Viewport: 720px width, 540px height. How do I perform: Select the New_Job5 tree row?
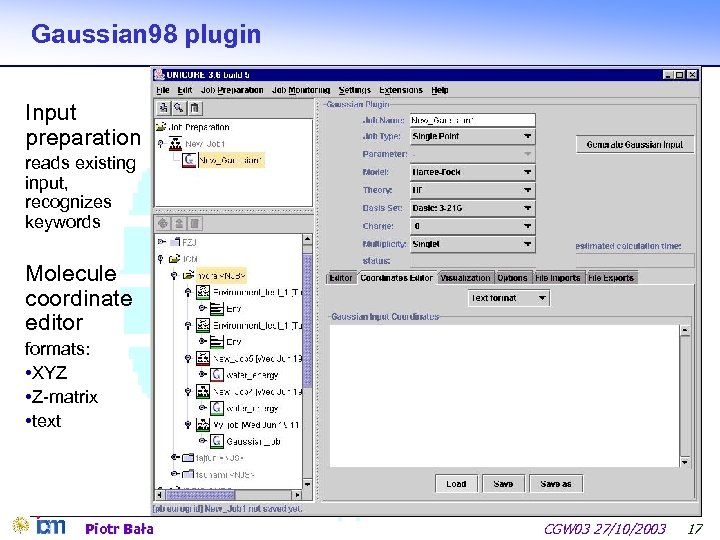[x=257, y=359]
